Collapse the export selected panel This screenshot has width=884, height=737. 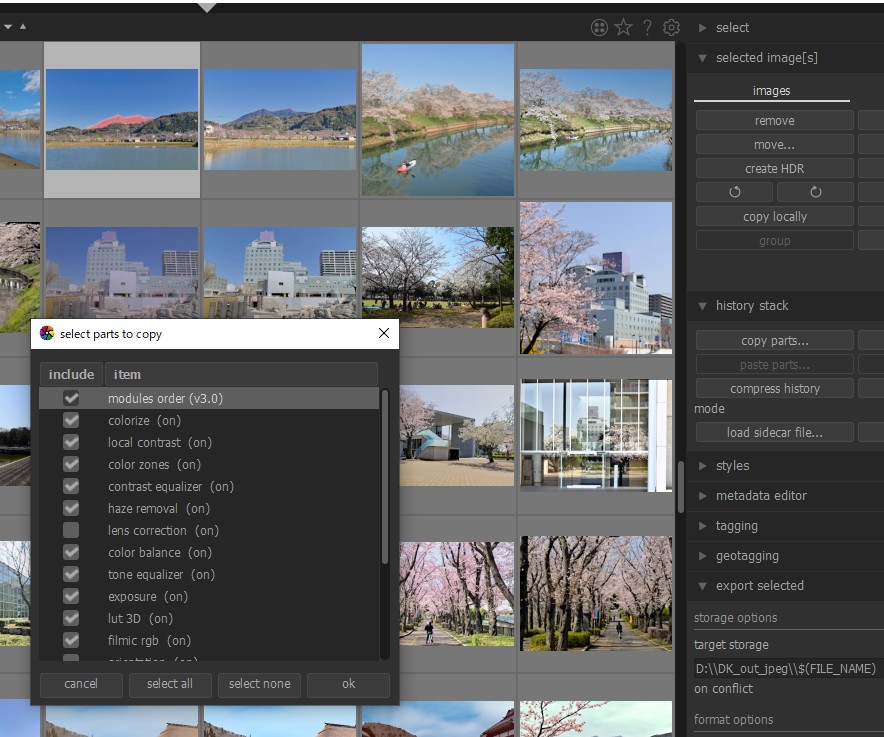(702, 586)
